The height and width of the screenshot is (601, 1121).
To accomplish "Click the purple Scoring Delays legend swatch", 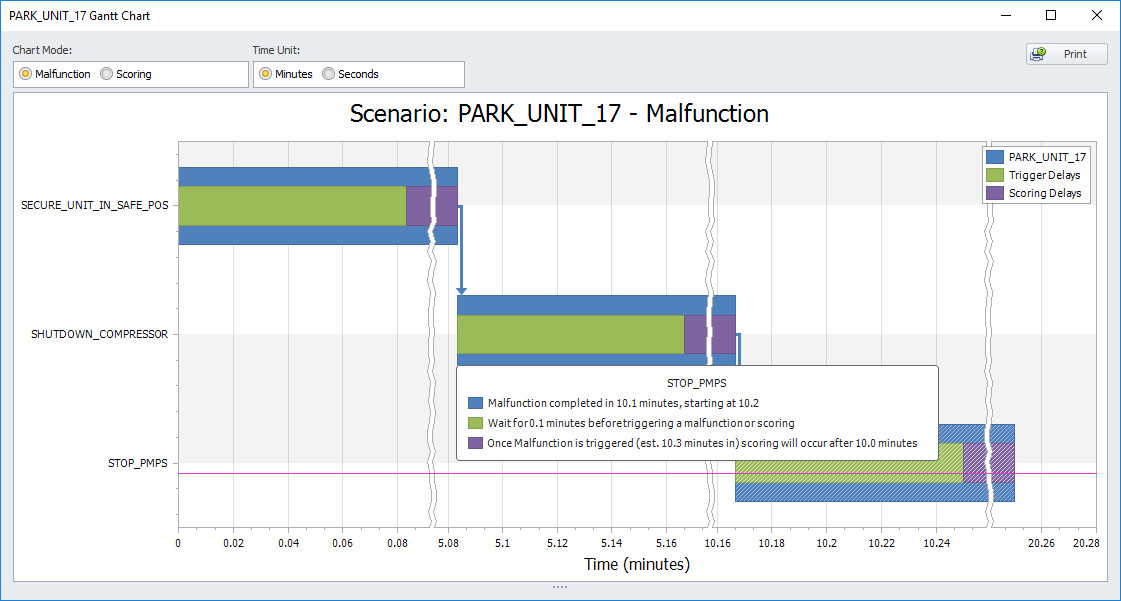I will (x=994, y=193).
